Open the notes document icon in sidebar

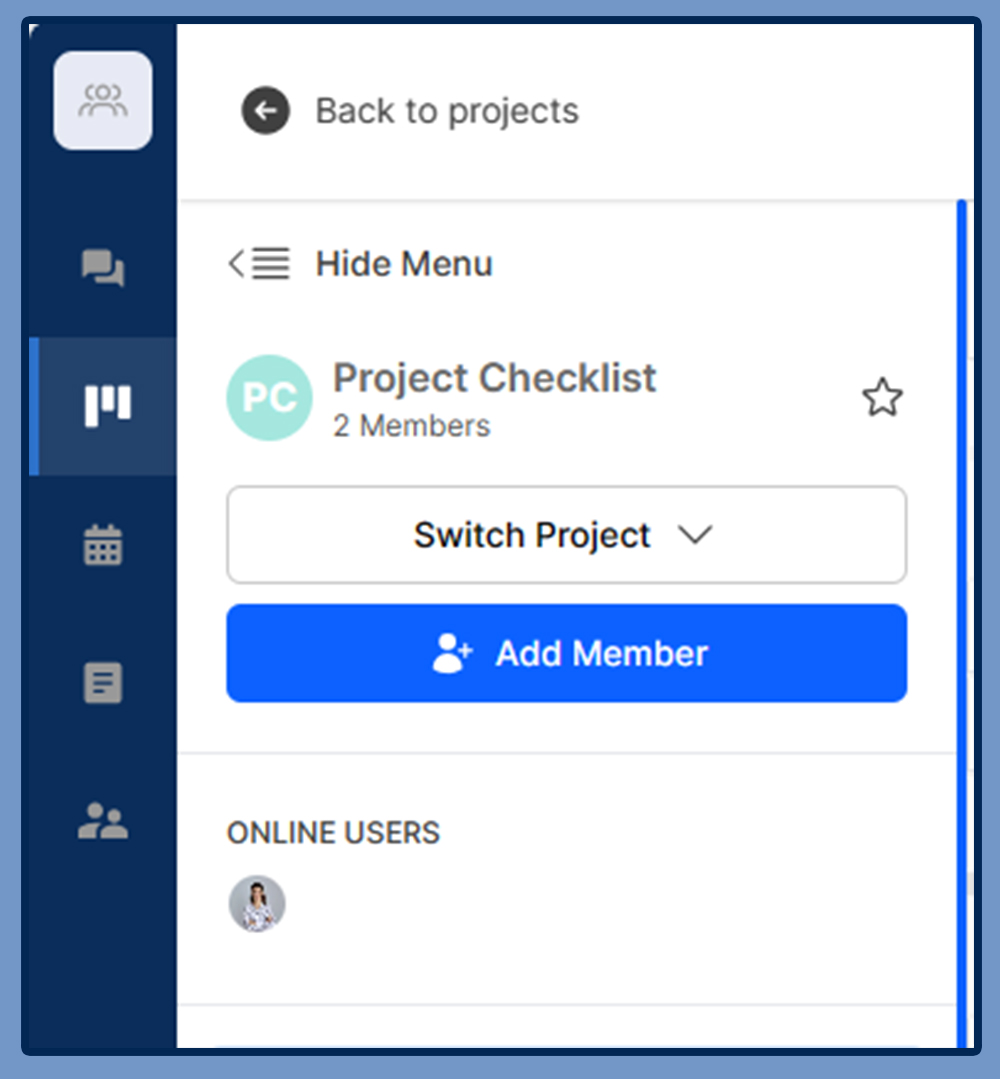pyautogui.click(x=103, y=683)
